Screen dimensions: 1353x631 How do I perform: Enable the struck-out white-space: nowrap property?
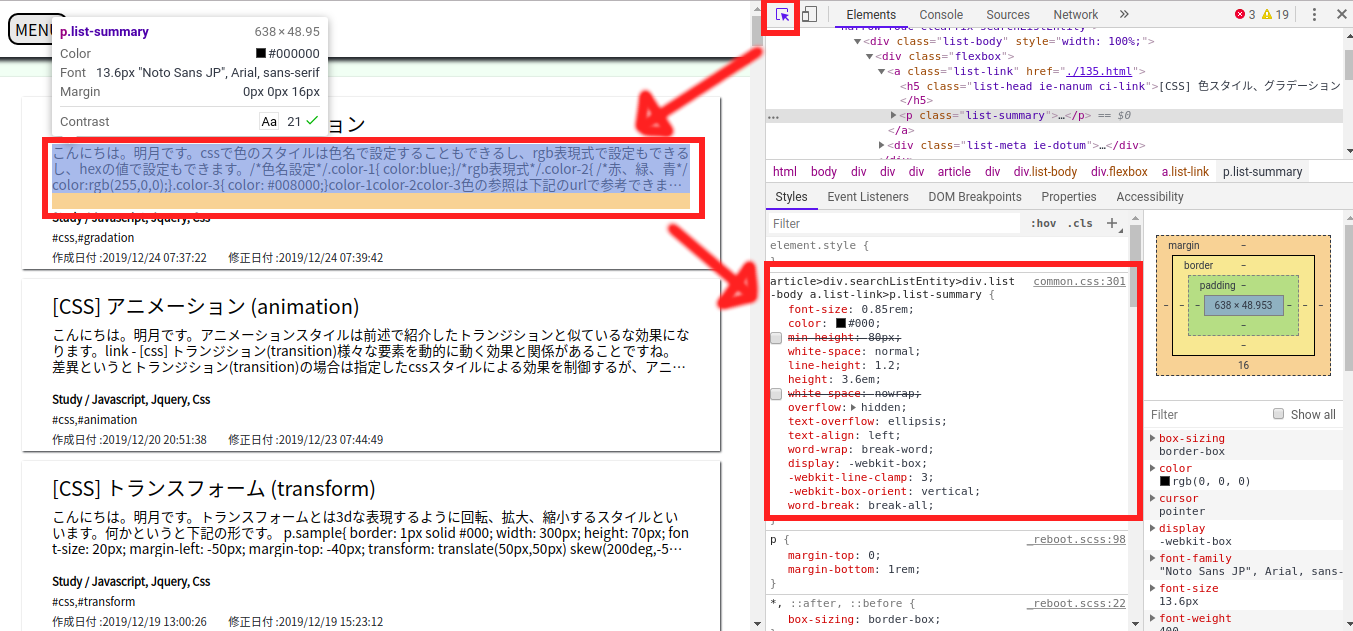point(776,394)
